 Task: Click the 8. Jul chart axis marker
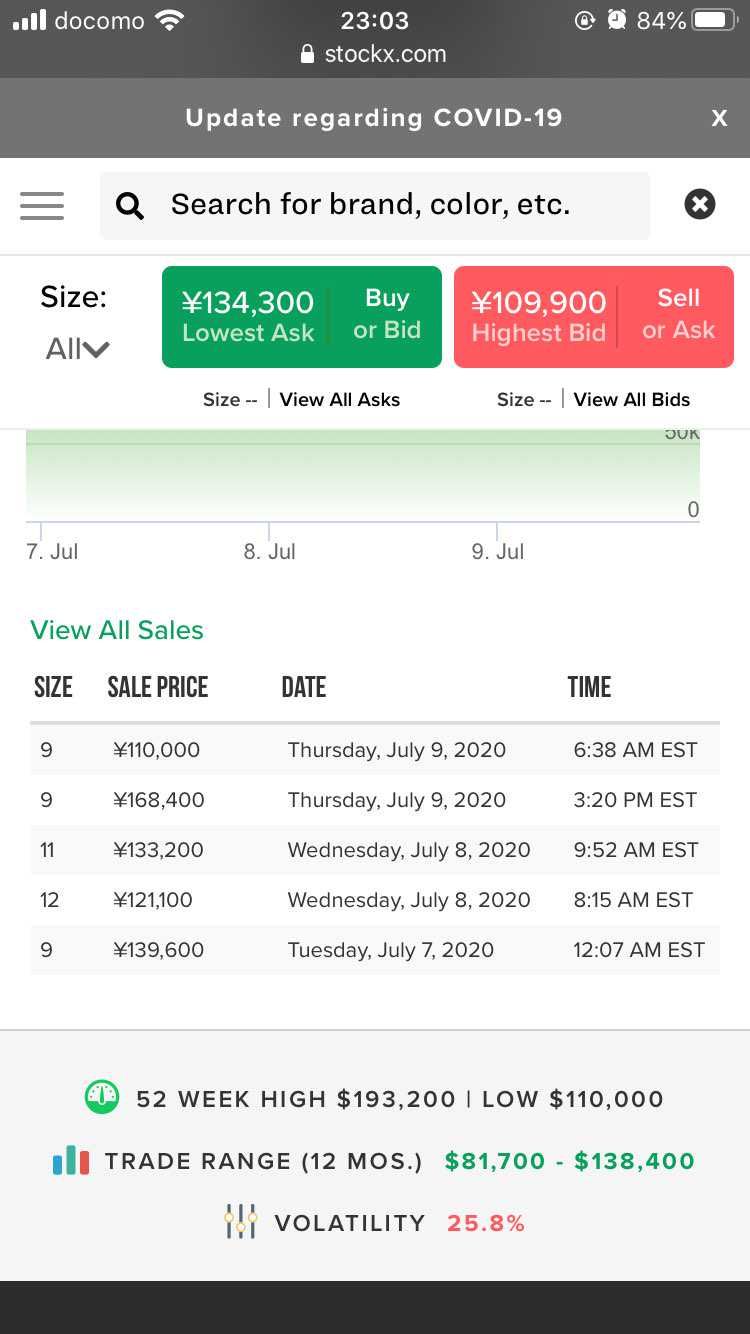tap(270, 551)
